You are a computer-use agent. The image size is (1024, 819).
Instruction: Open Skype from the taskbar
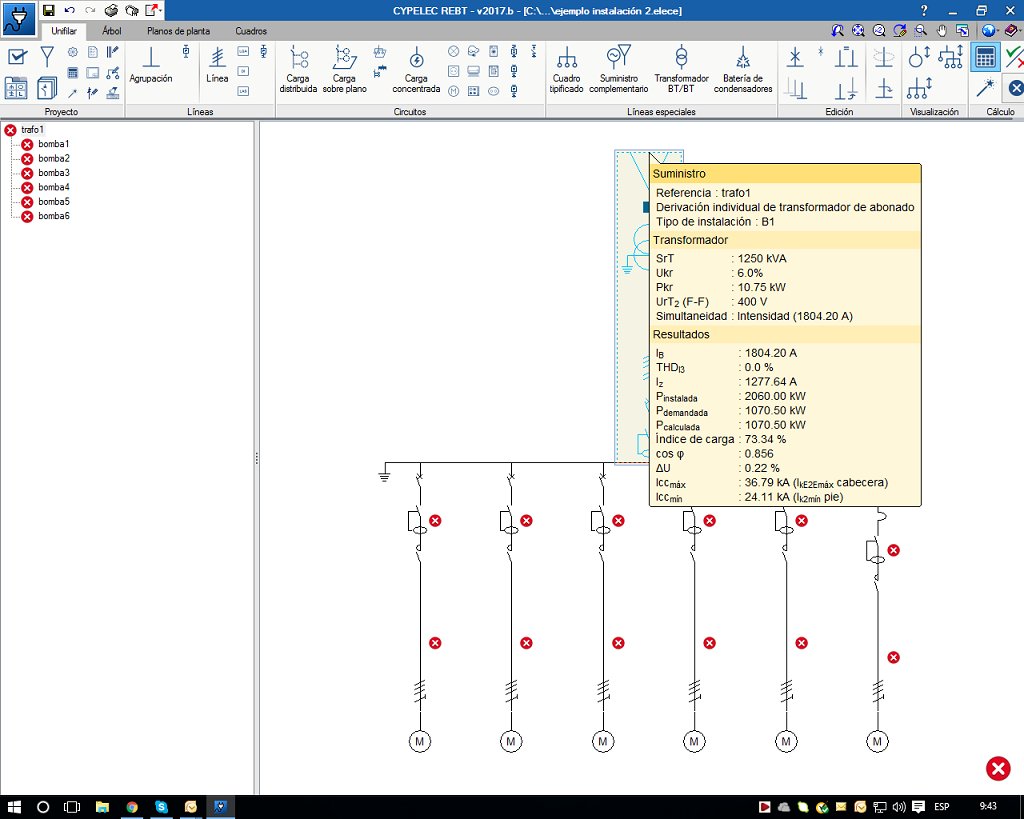161,807
